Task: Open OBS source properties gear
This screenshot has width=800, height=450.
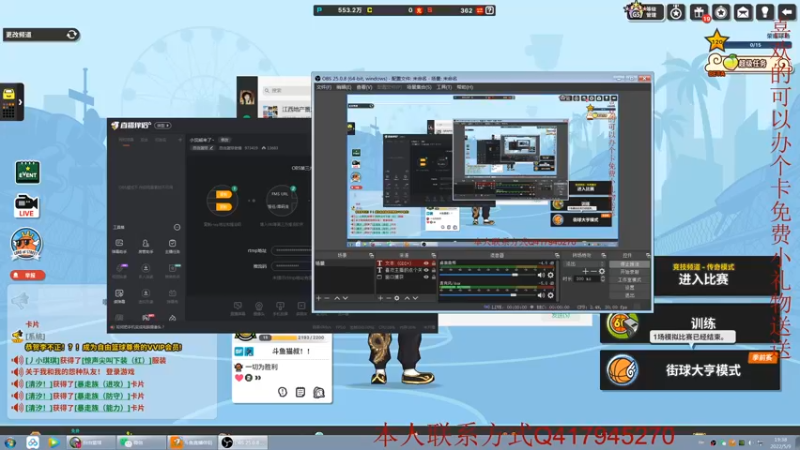Action: pyautogui.click(x=396, y=298)
